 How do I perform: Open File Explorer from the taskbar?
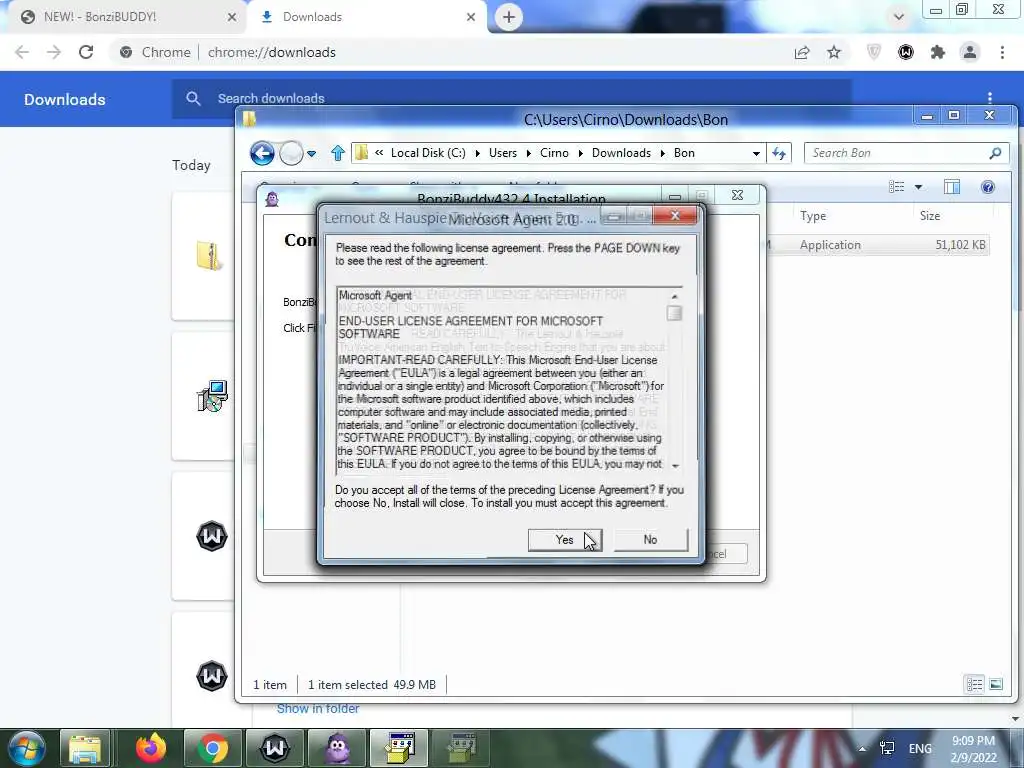pyautogui.click(x=85, y=748)
